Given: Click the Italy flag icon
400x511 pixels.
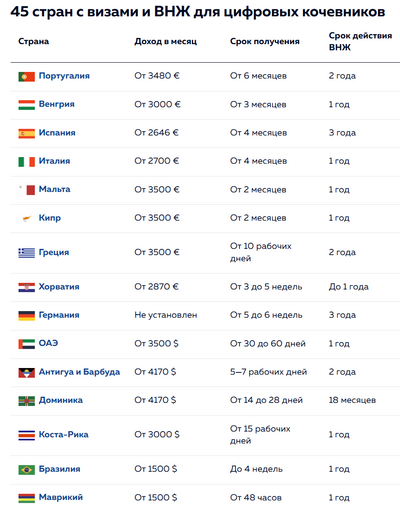Looking at the screenshot, I should [27, 162].
